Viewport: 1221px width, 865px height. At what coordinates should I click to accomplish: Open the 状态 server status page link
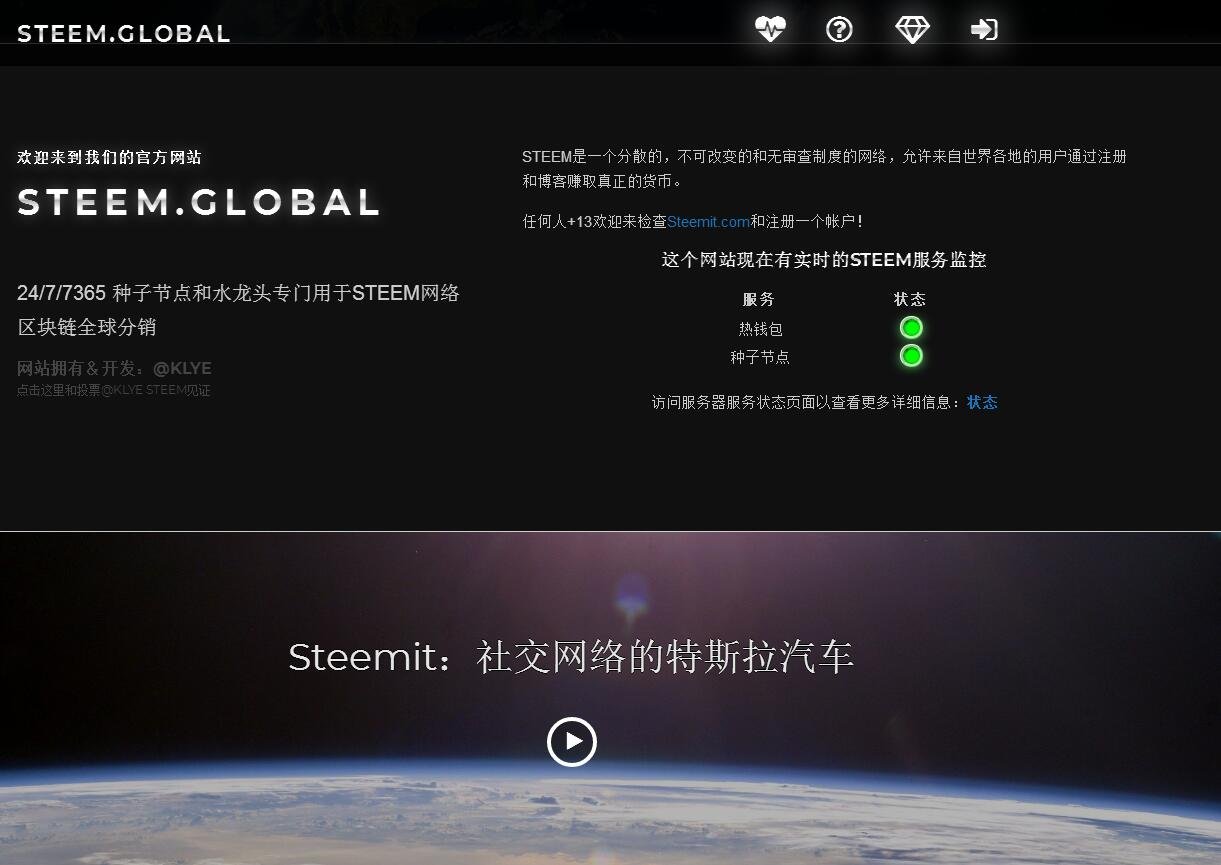coord(982,402)
